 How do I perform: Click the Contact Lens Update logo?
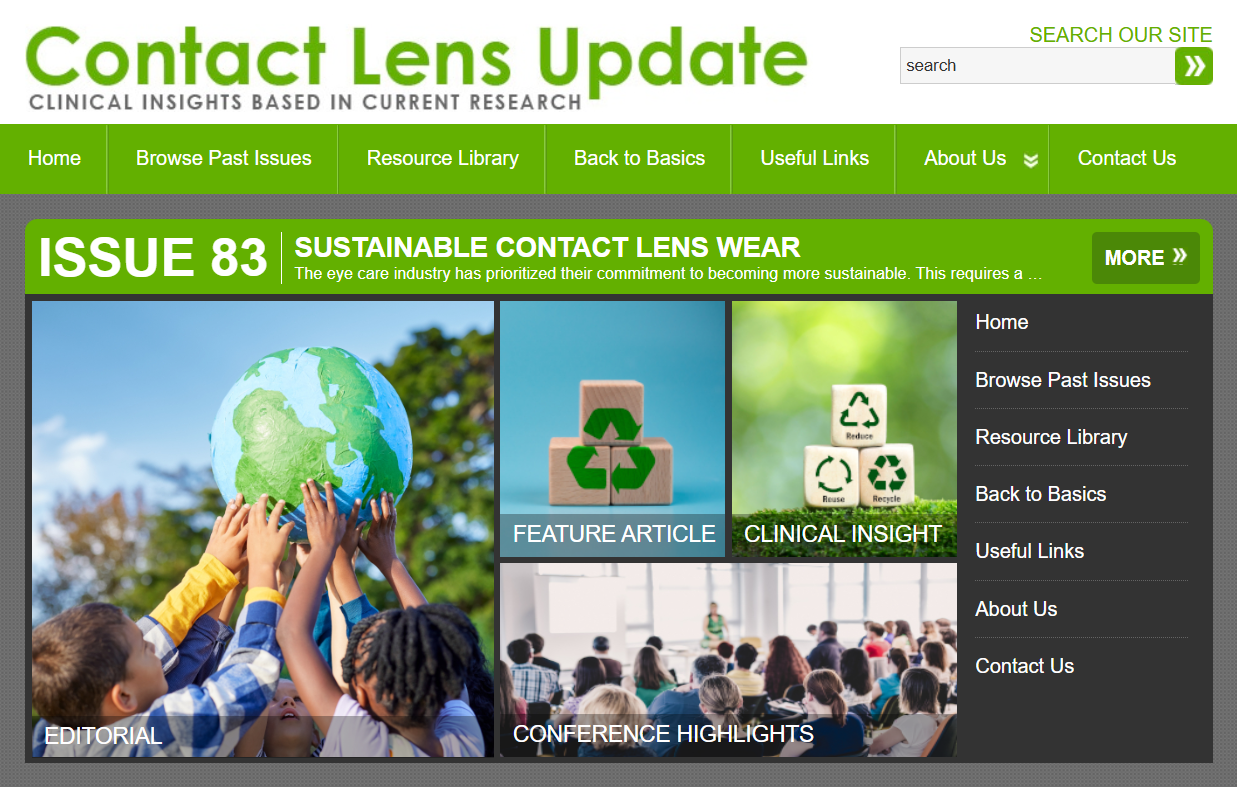coord(416,67)
